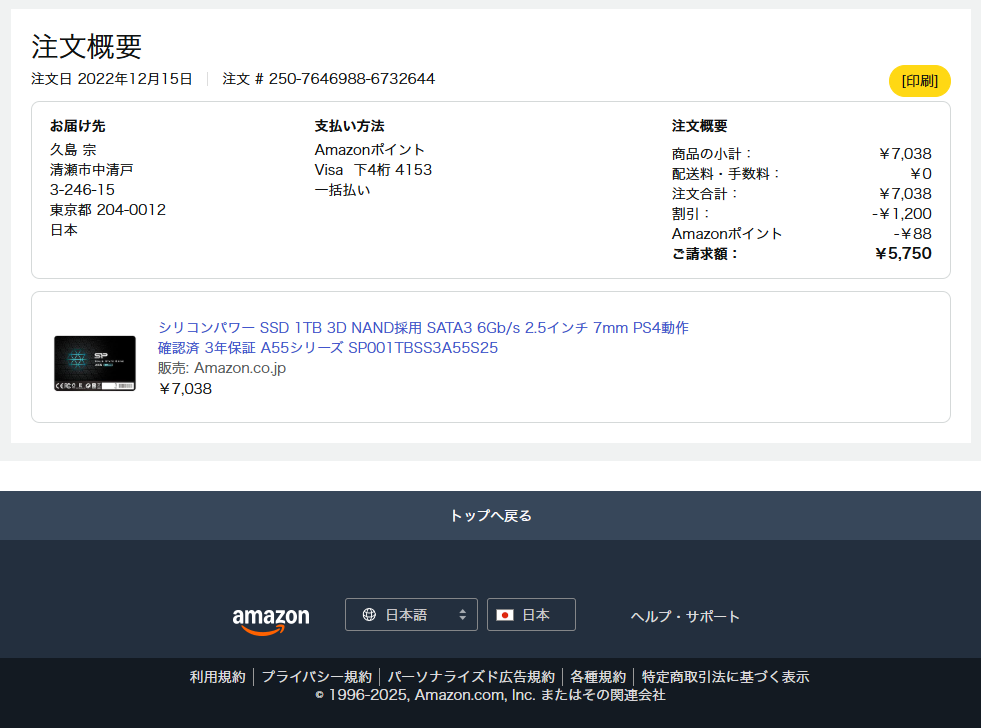The image size is (981, 728).
Task: Open the プライバシー規約 footer link
Action: tap(316, 677)
